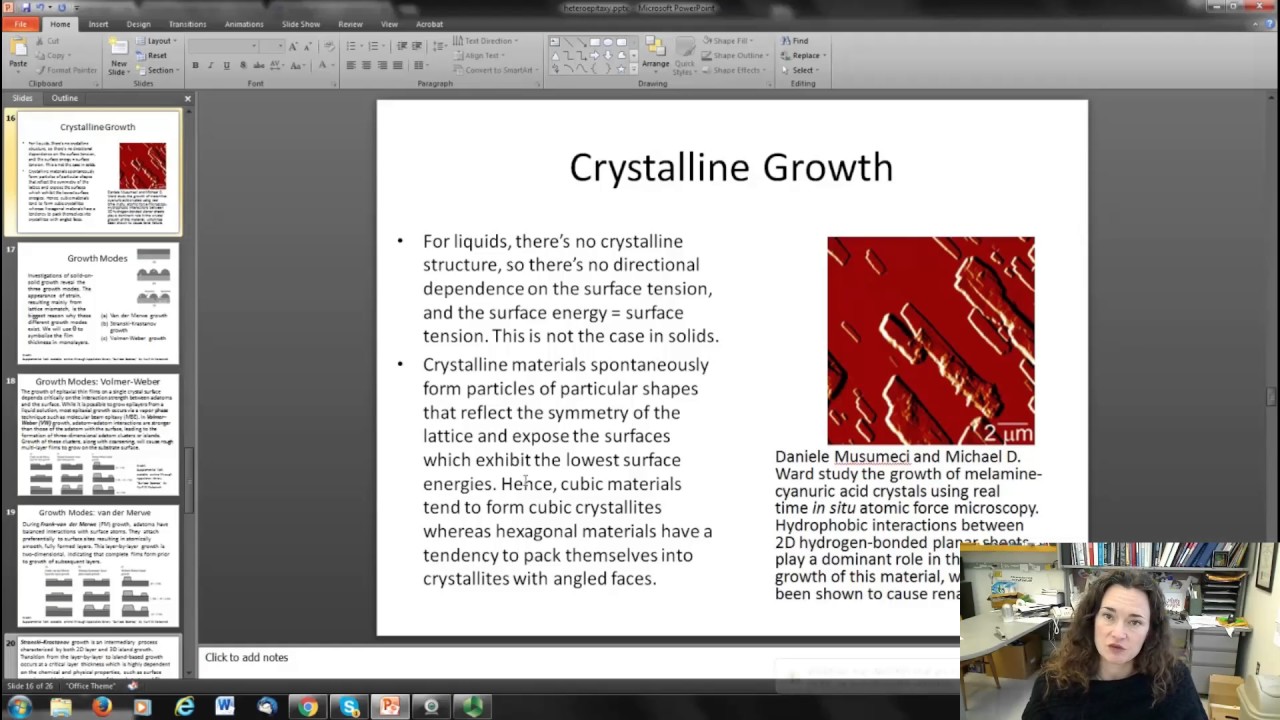Image resolution: width=1280 pixels, height=720 pixels.
Task: Select the rectangle shape in shapes gallery
Action: tap(594, 43)
